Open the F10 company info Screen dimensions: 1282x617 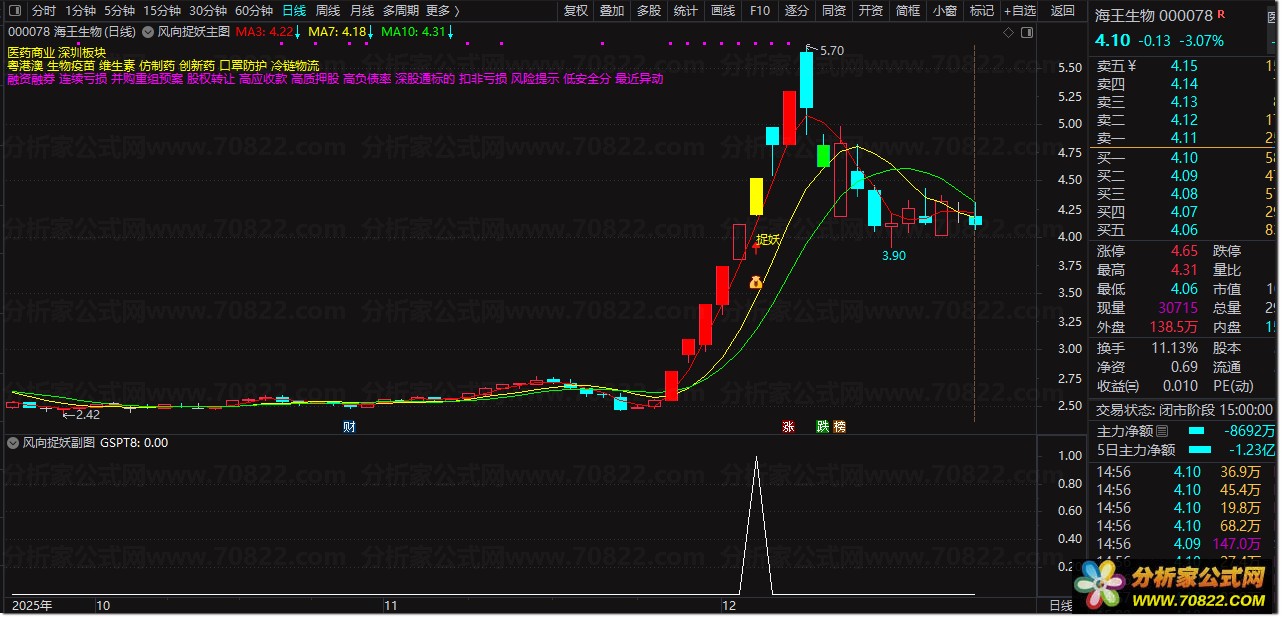pyautogui.click(x=759, y=11)
